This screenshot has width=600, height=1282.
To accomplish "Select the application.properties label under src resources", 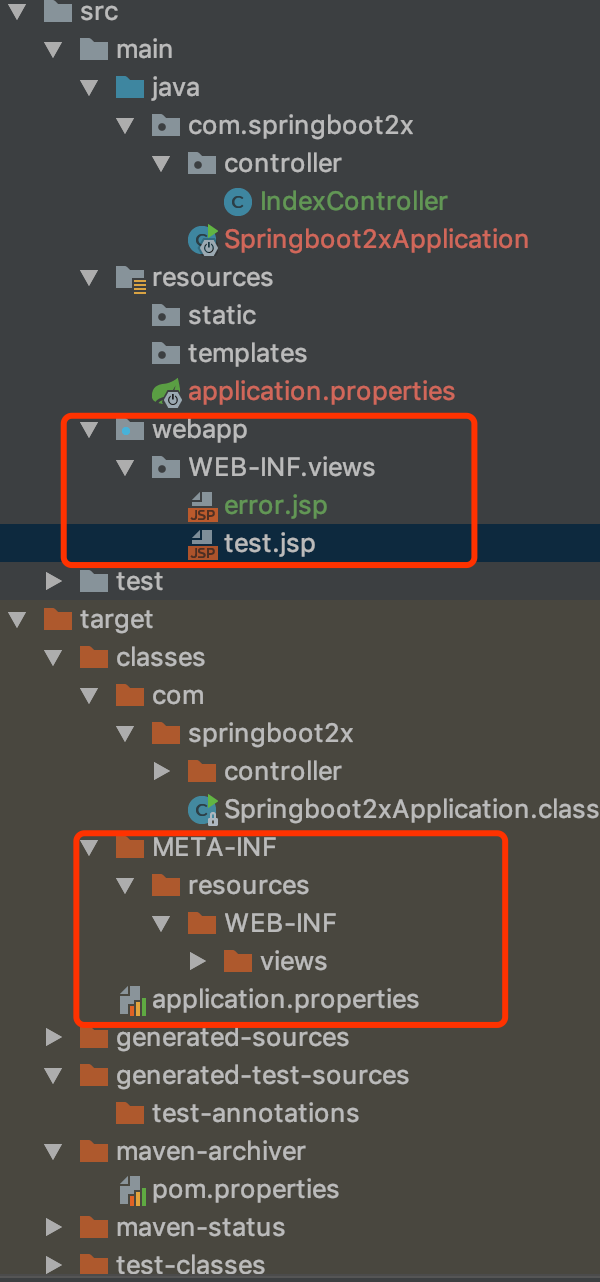I will [x=321, y=392].
